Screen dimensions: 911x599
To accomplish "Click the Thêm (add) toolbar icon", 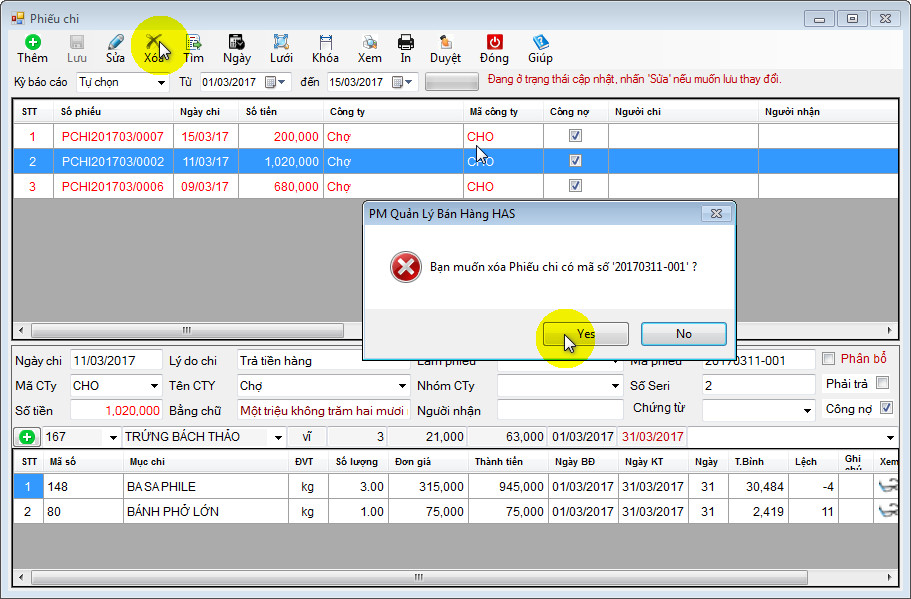I will click(33, 42).
